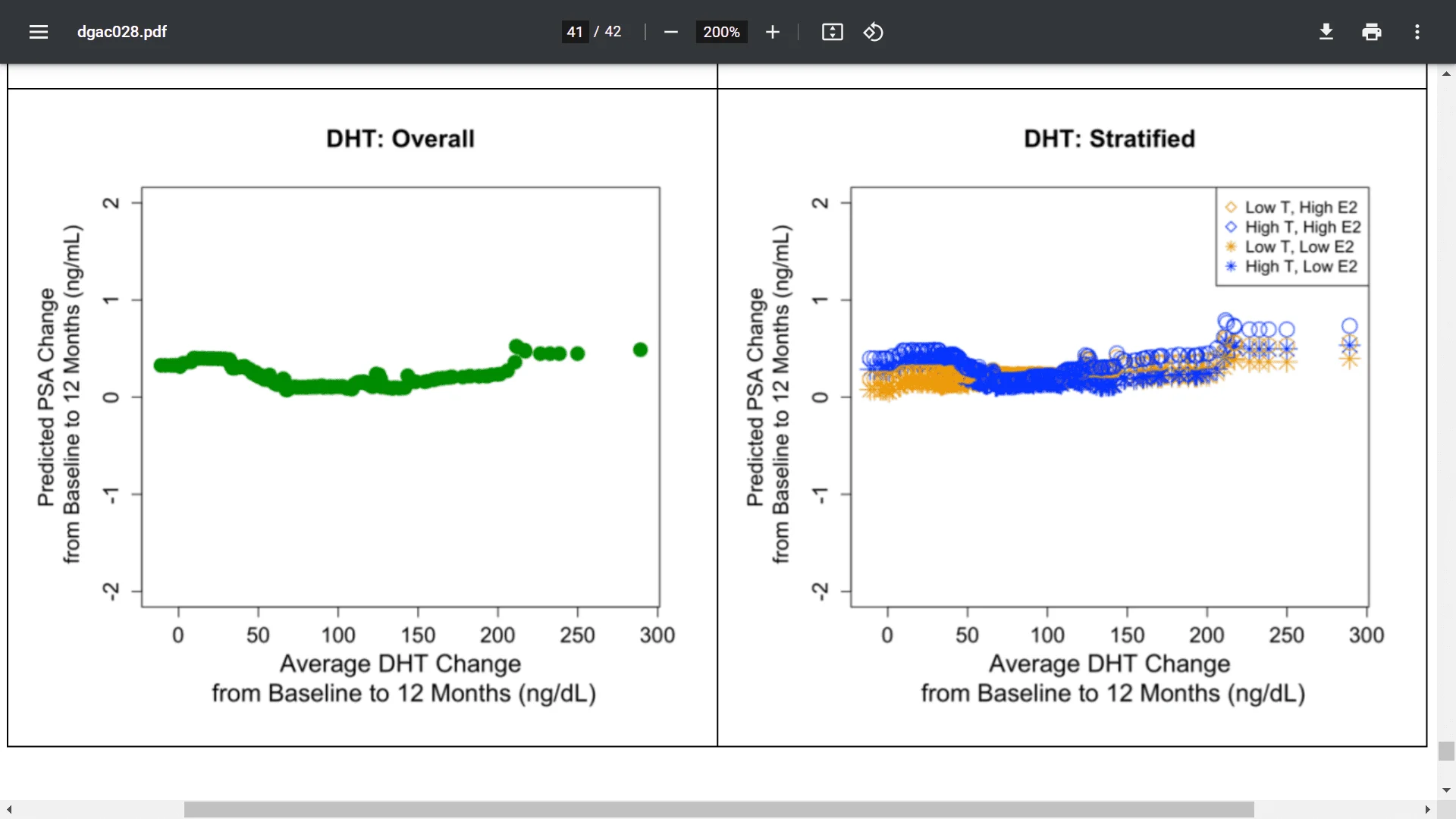Click the fit to page icon
Viewport: 1456px width, 819px height.
(832, 32)
